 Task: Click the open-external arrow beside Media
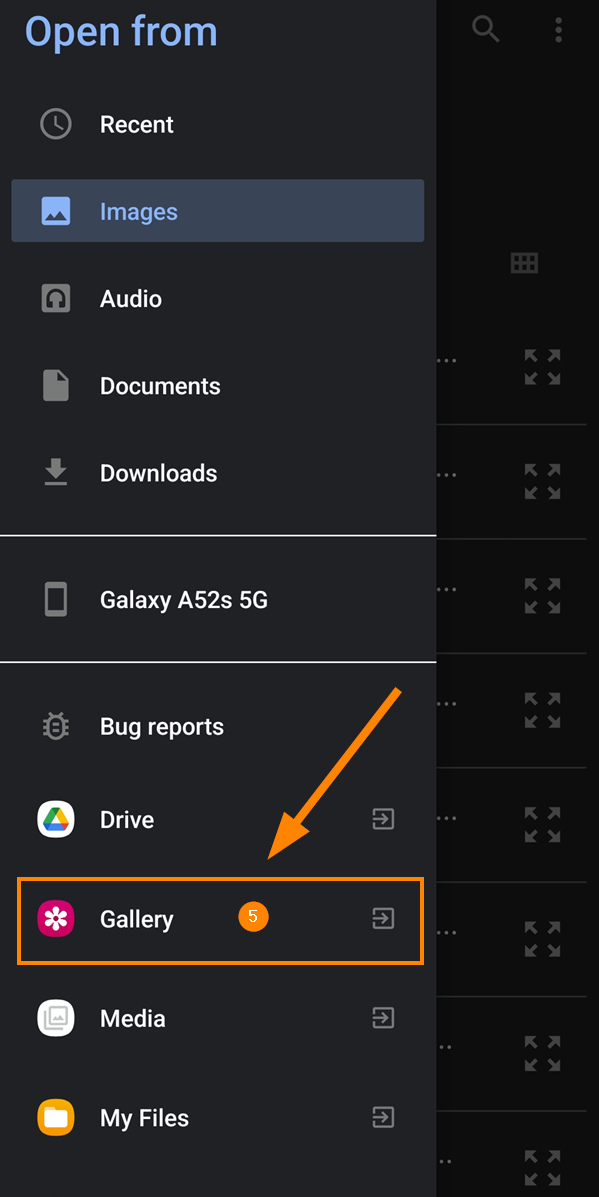(x=383, y=1018)
